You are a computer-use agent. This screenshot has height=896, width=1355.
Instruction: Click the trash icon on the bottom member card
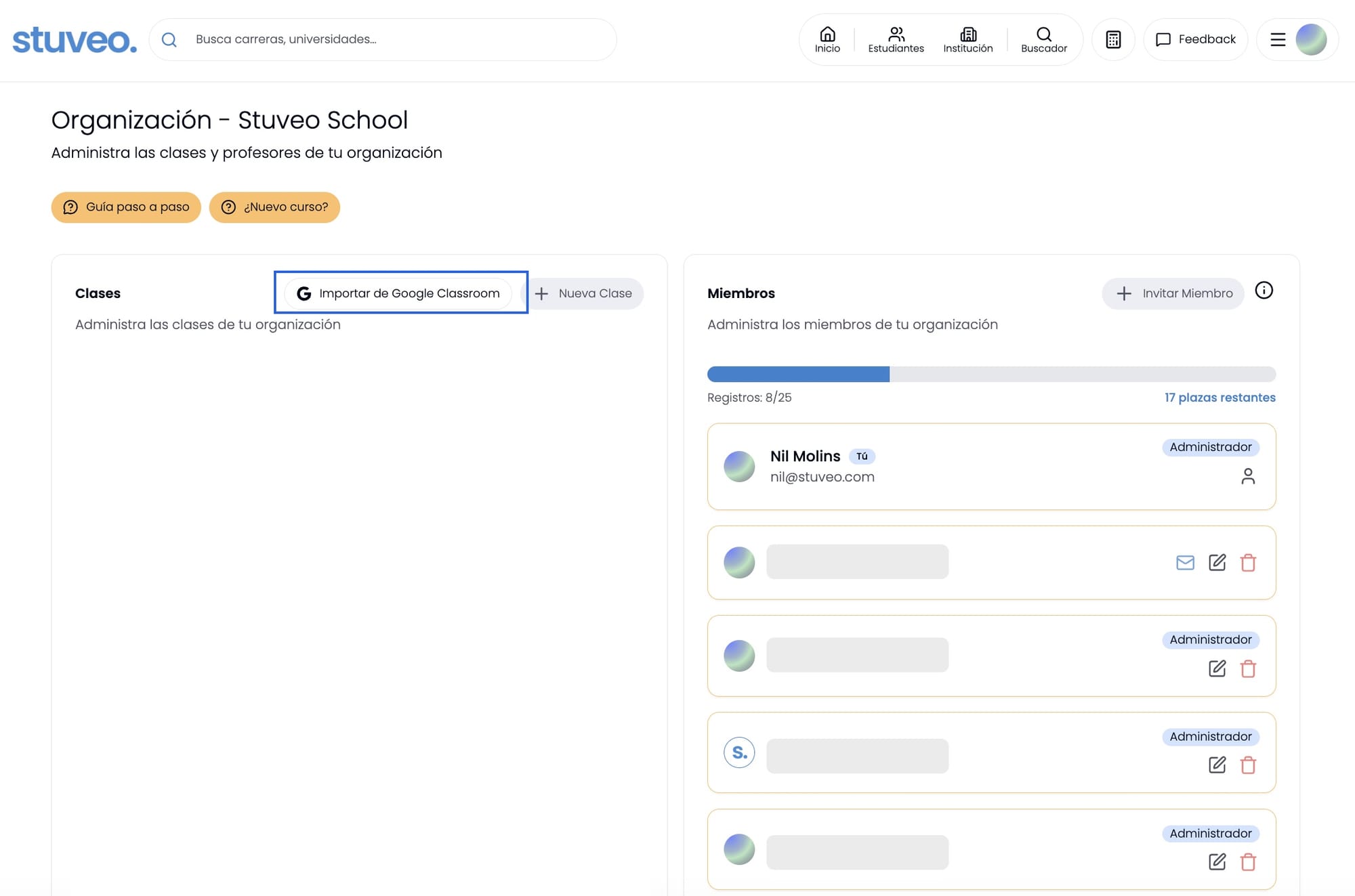pyautogui.click(x=1248, y=862)
